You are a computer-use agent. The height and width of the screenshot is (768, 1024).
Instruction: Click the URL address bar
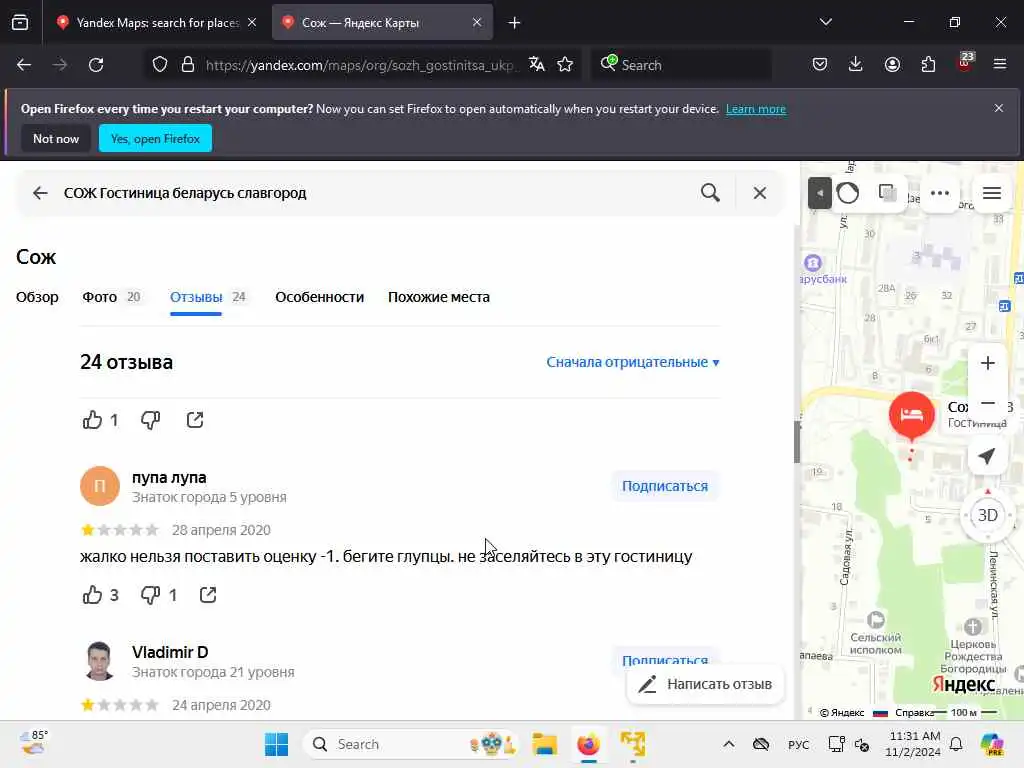pos(360,65)
